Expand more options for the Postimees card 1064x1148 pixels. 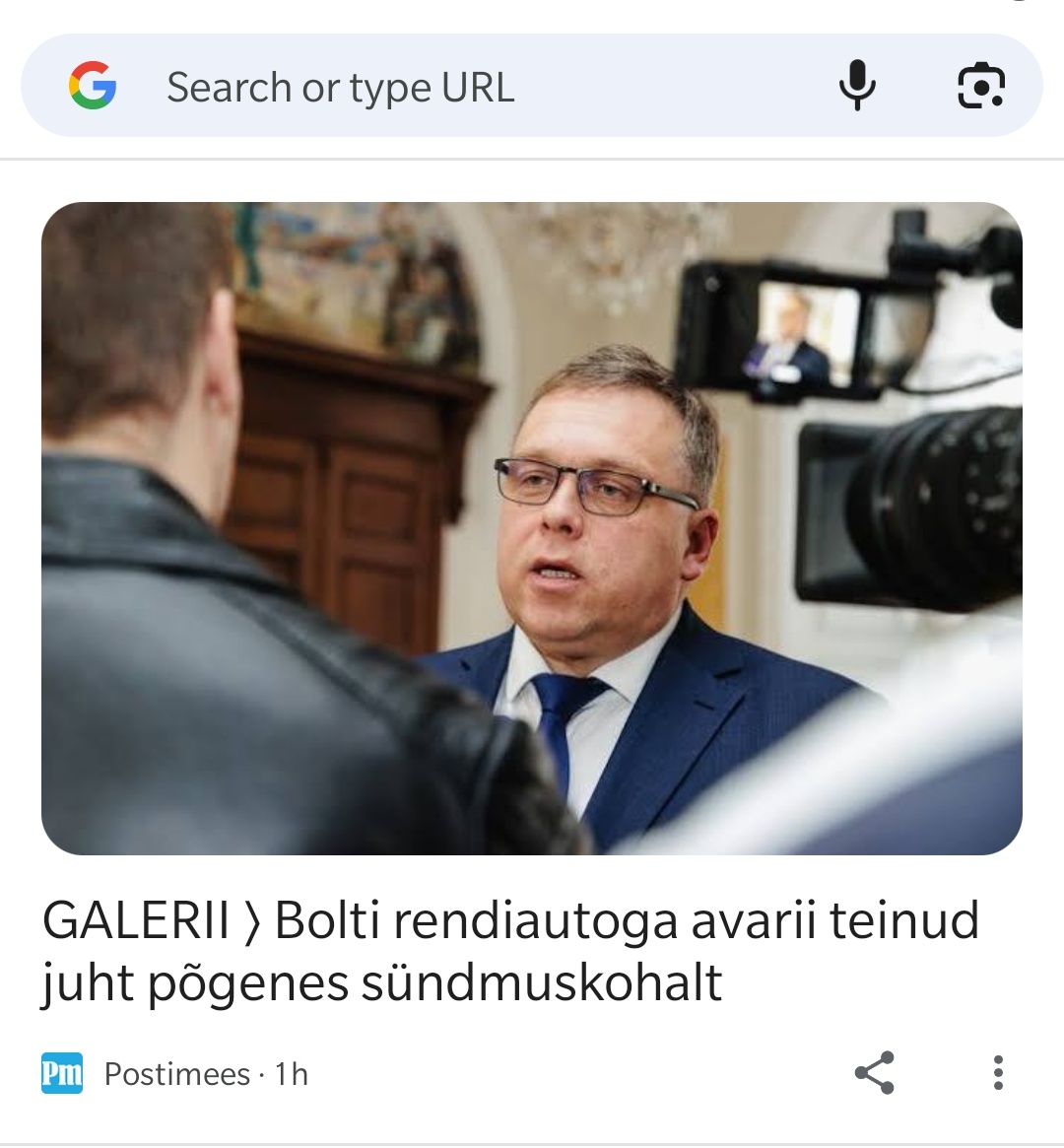point(998,1072)
